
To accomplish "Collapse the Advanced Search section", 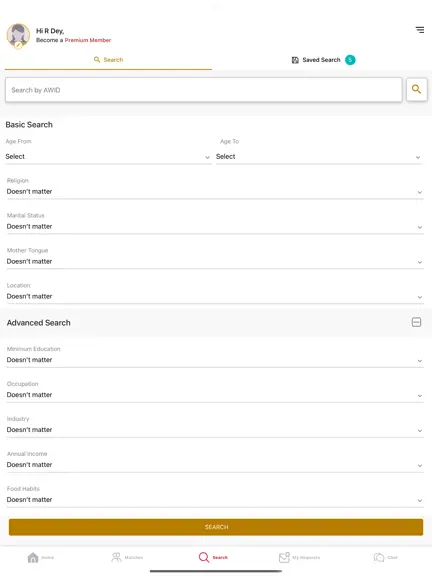I will tap(416, 322).
